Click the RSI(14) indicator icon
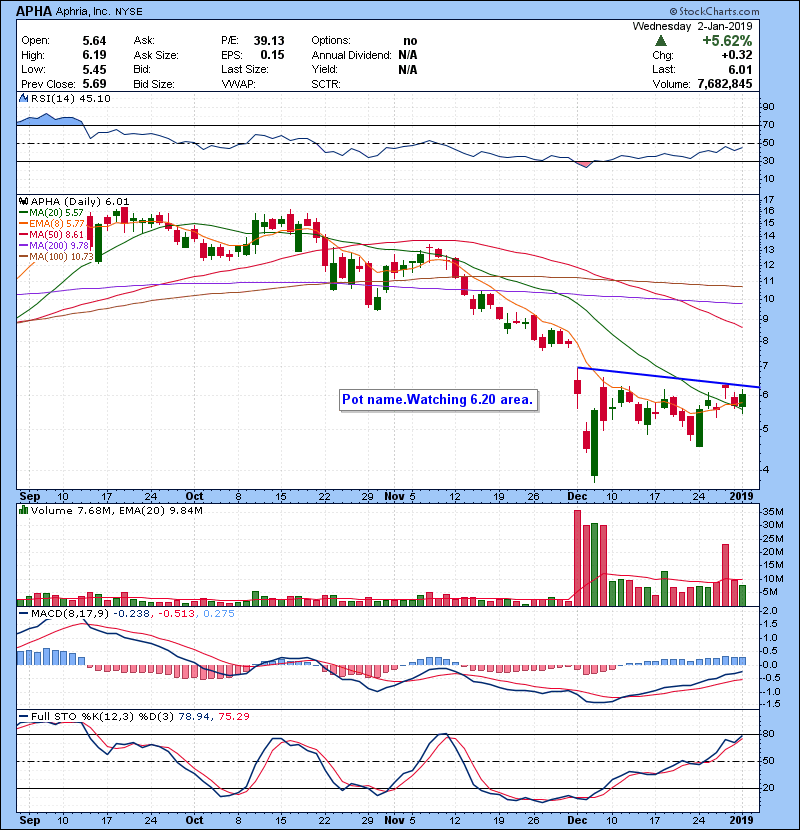The height and width of the screenshot is (830, 800). (23, 98)
